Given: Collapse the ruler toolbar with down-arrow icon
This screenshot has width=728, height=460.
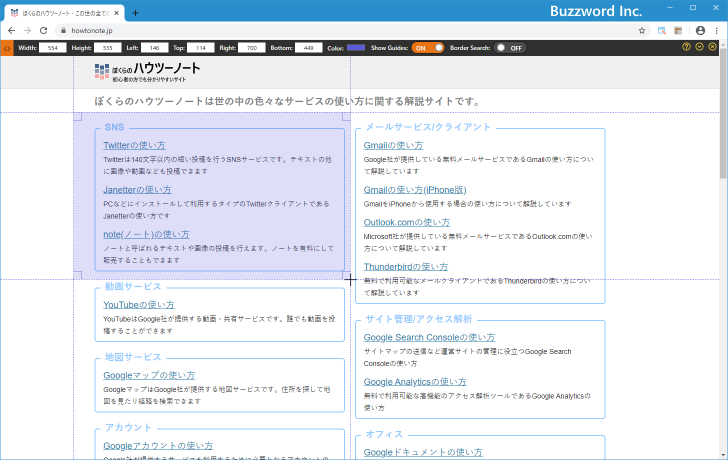Looking at the screenshot, I should [699, 47].
